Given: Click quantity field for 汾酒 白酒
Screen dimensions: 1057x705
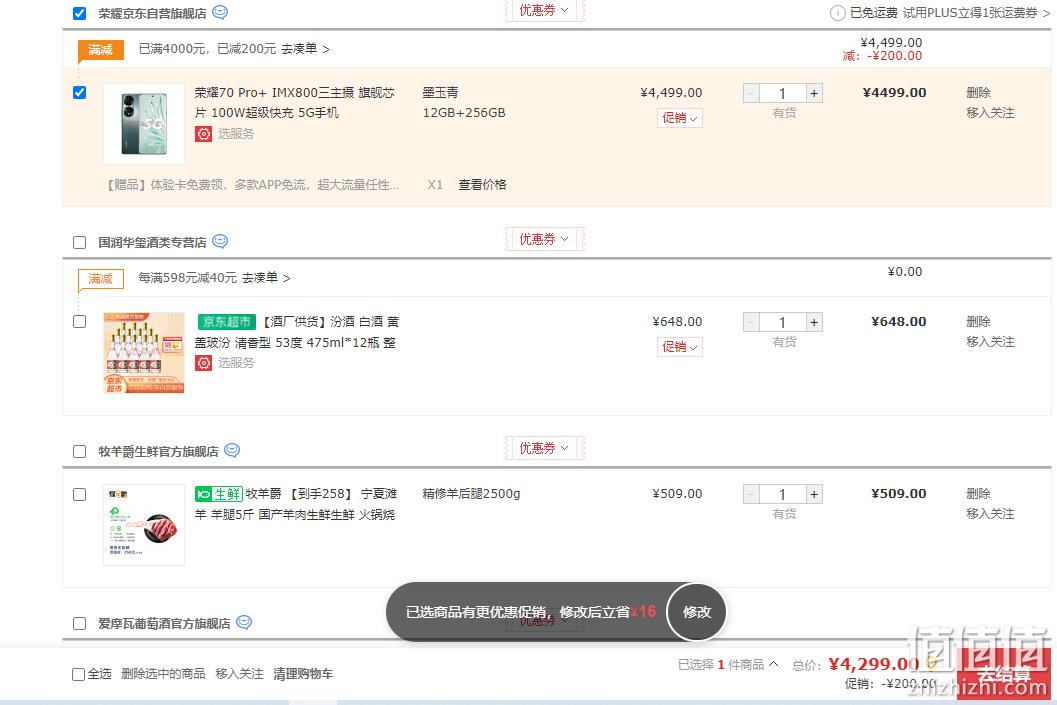Looking at the screenshot, I should [x=783, y=322].
